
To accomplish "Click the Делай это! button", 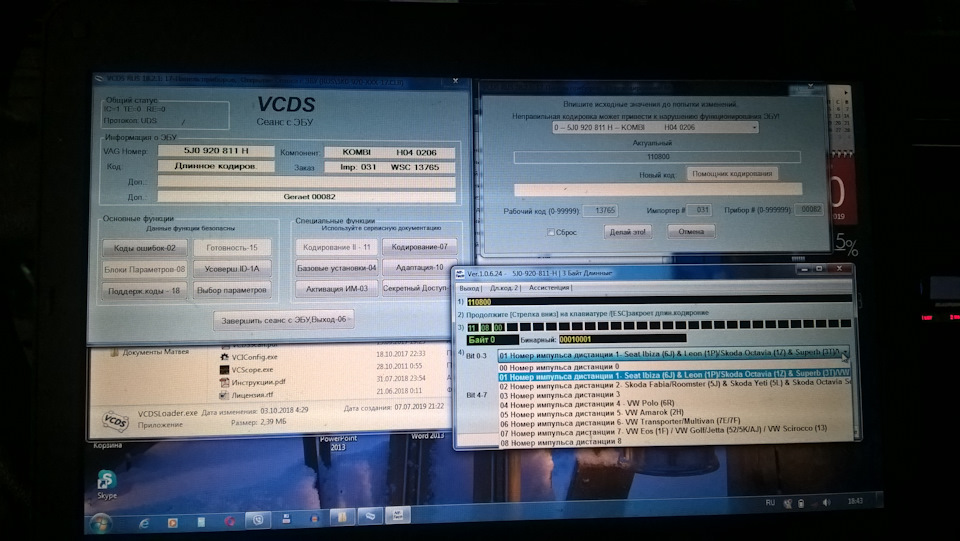I will [x=628, y=232].
